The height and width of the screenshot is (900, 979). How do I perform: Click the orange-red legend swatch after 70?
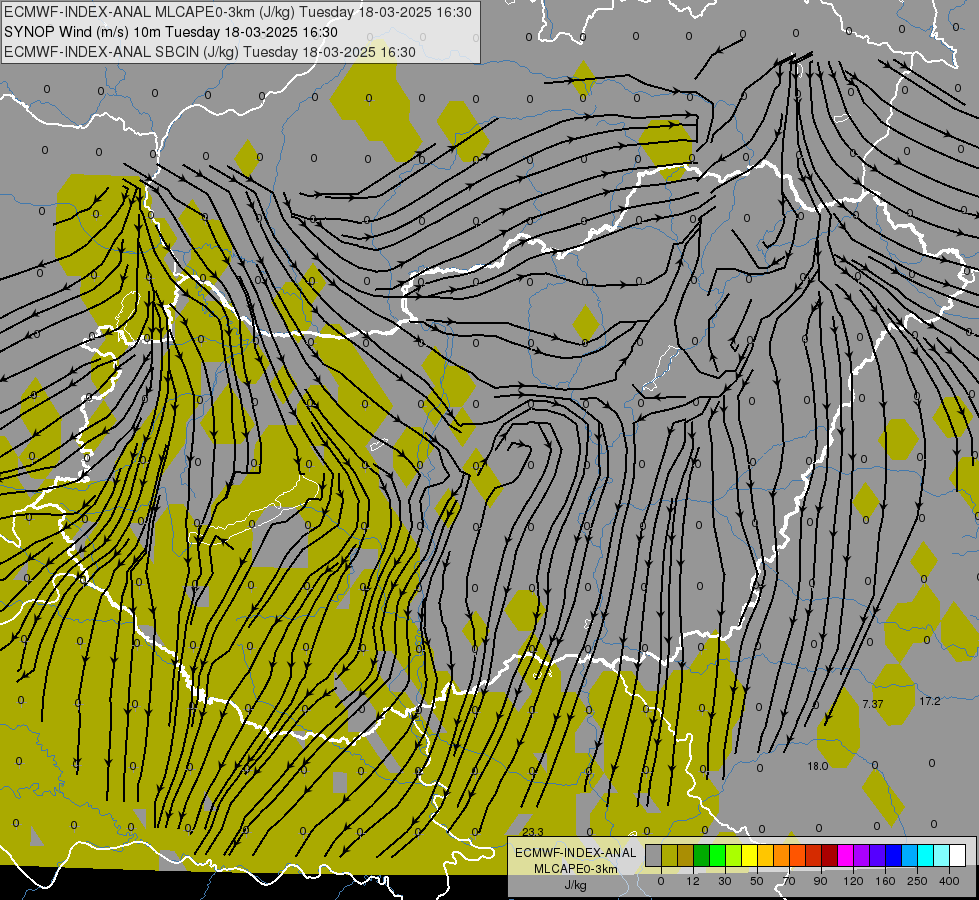pyautogui.click(x=797, y=855)
